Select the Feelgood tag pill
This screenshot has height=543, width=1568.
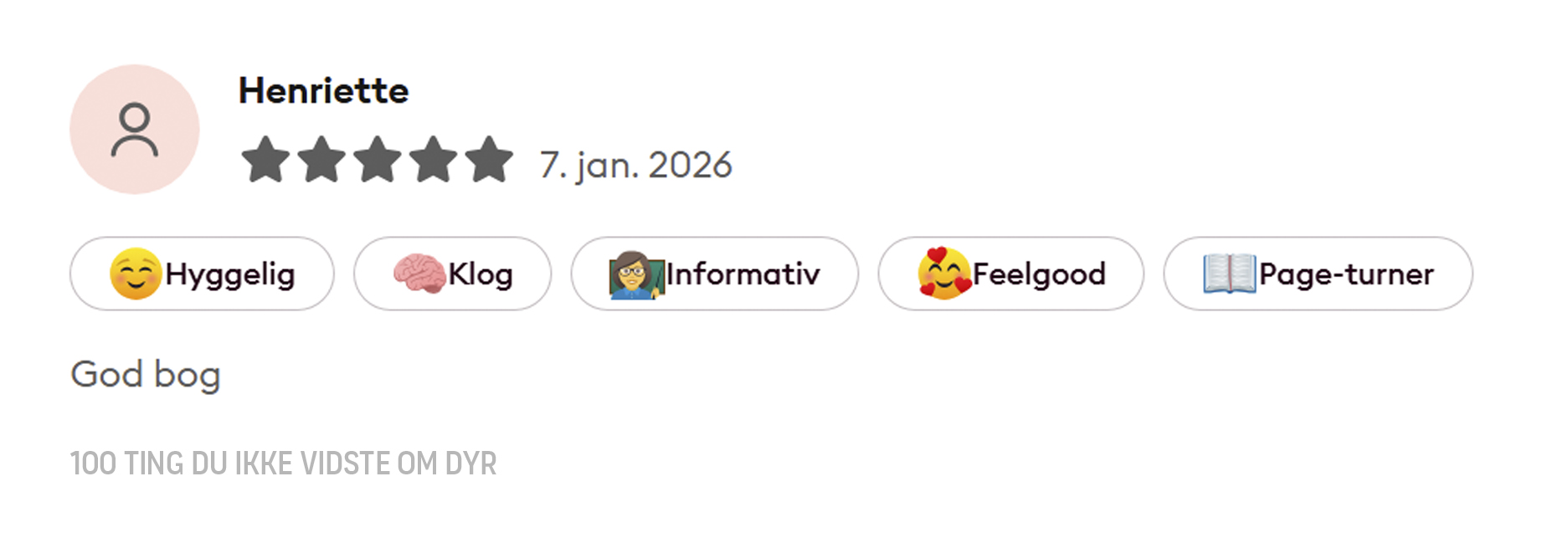pos(1010,274)
